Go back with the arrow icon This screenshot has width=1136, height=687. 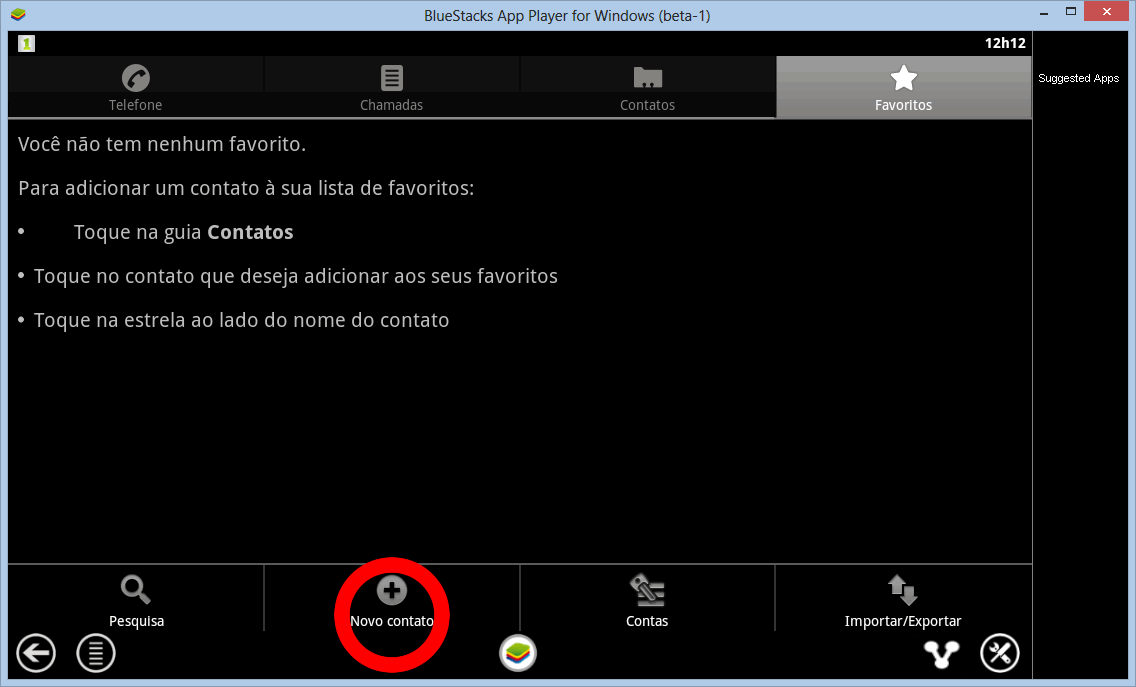click(x=36, y=653)
